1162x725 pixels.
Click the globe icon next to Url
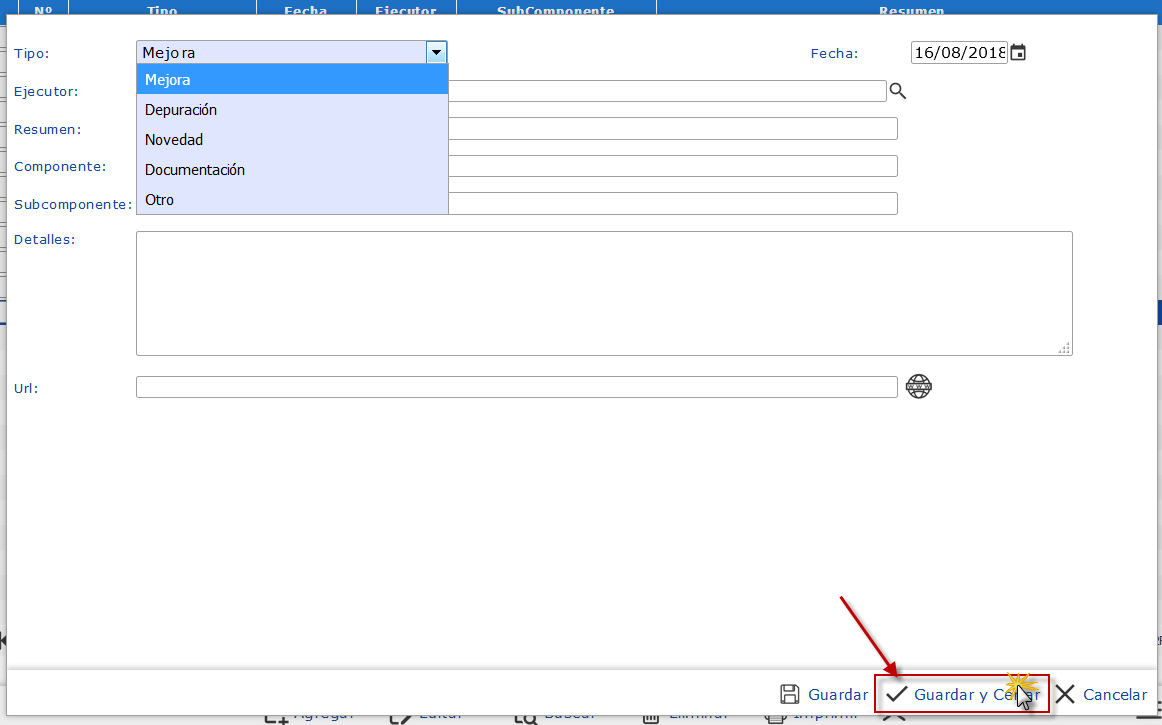coord(919,386)
